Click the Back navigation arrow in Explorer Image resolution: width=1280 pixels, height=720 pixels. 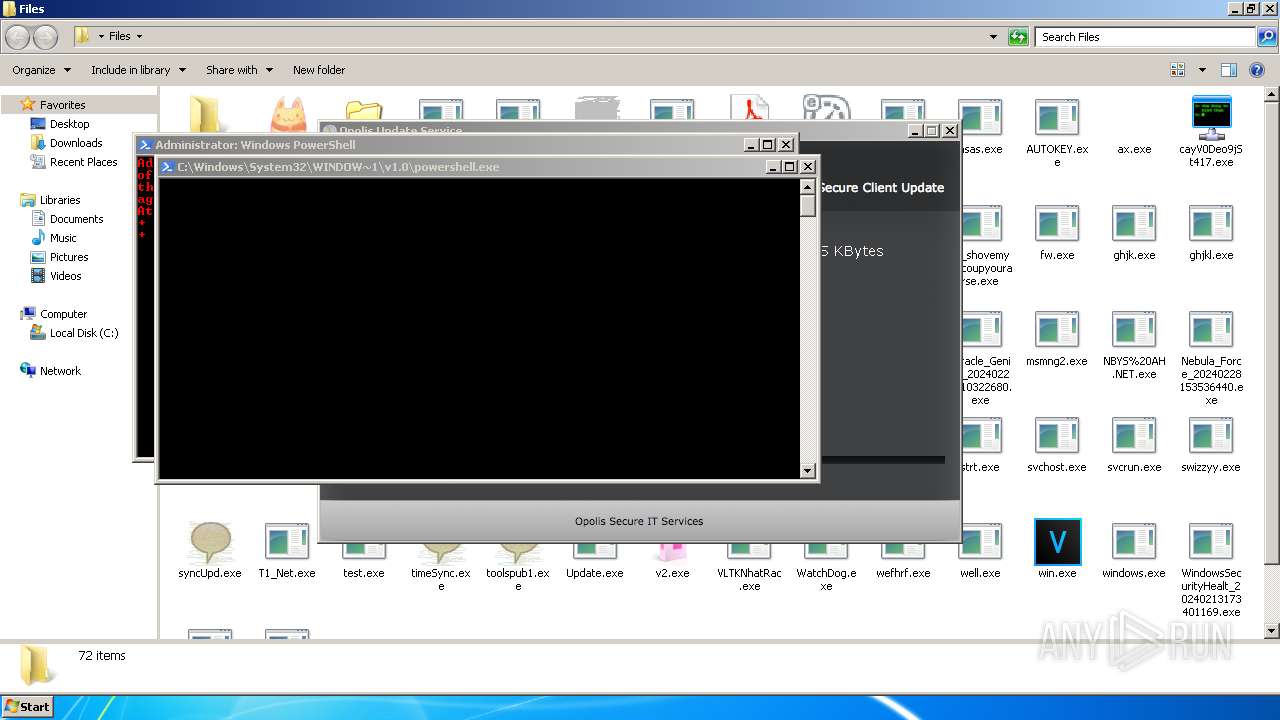(17, 37)
